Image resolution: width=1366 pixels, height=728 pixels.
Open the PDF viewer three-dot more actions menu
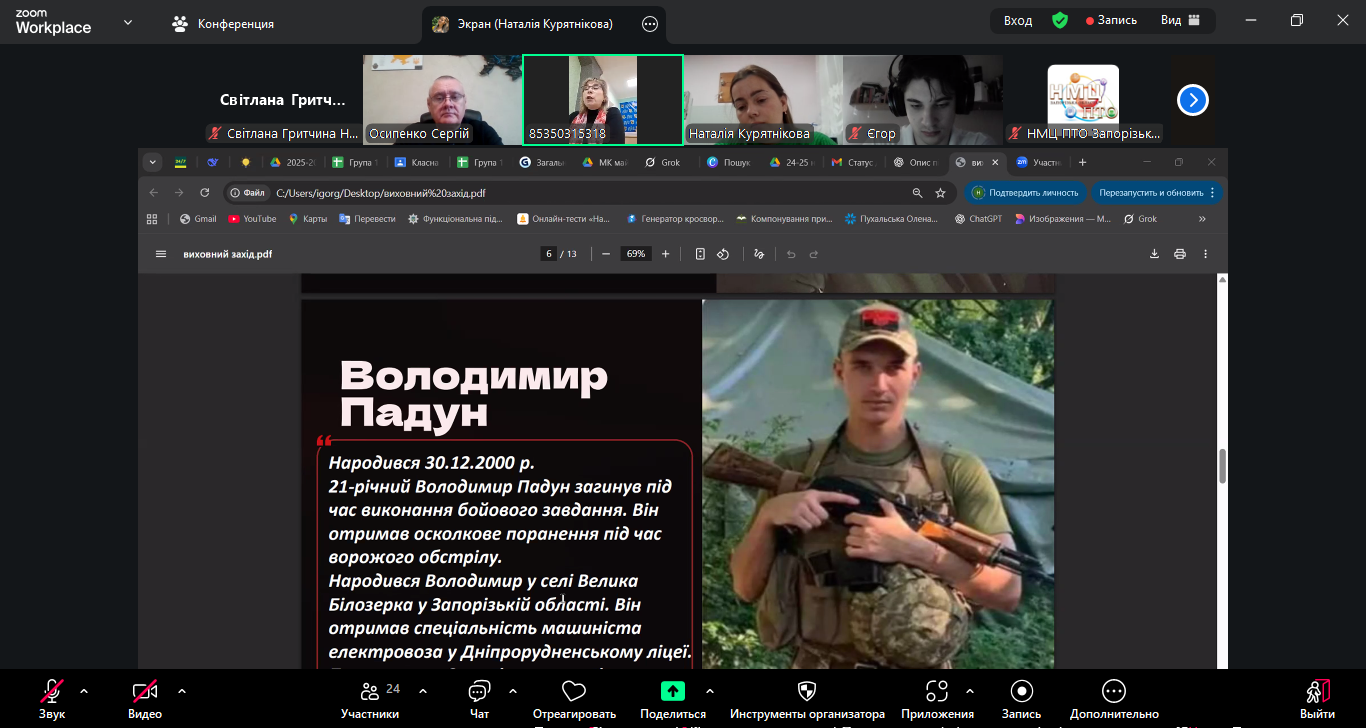1206,254
